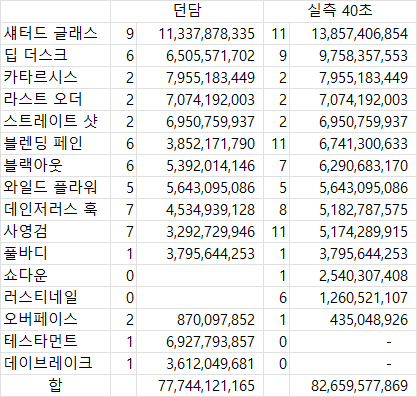Click the 실측 dash cell for 테스타먼트

(x=353, y=341)
